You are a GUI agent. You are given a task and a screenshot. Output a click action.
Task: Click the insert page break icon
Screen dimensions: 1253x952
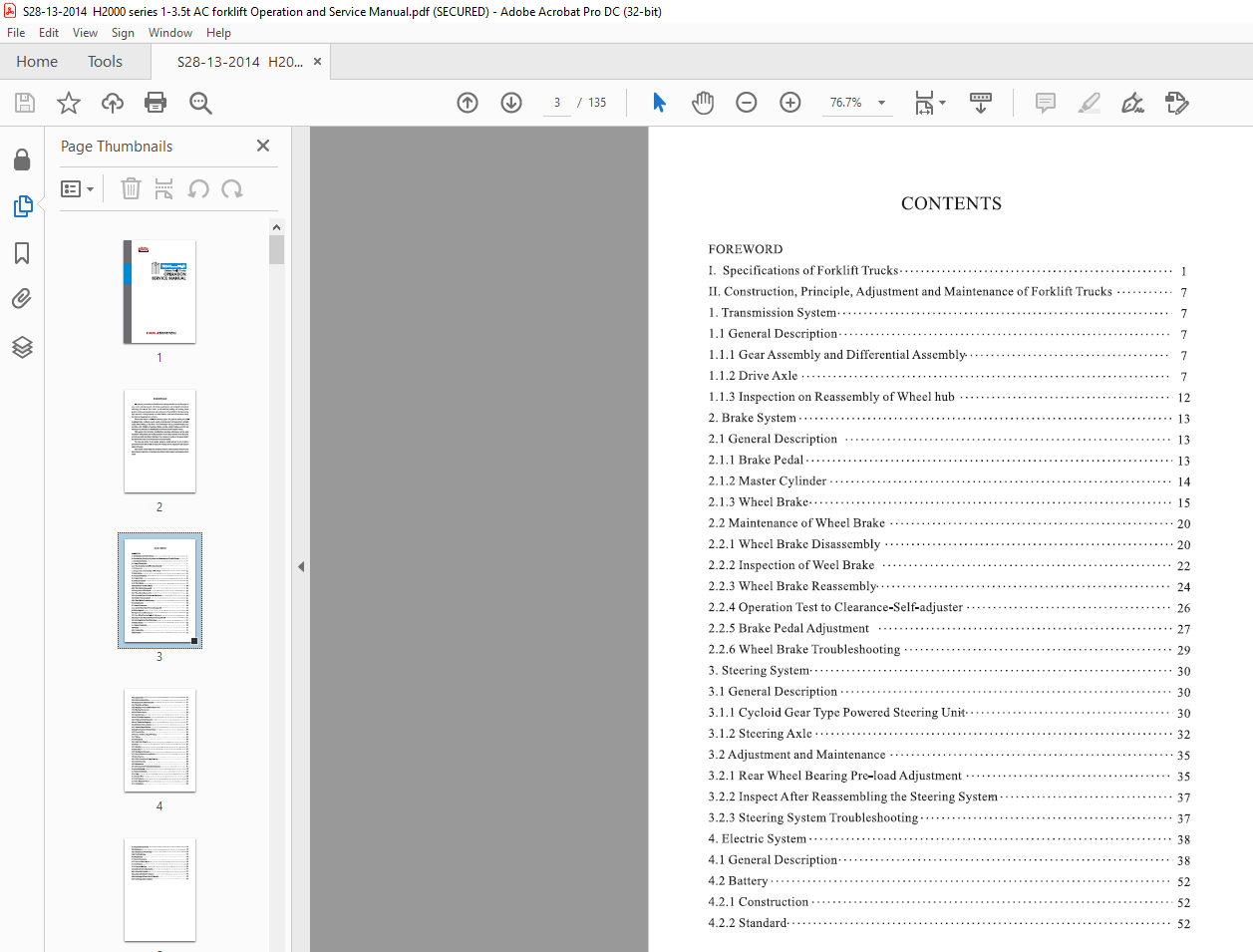coord(164,188)
